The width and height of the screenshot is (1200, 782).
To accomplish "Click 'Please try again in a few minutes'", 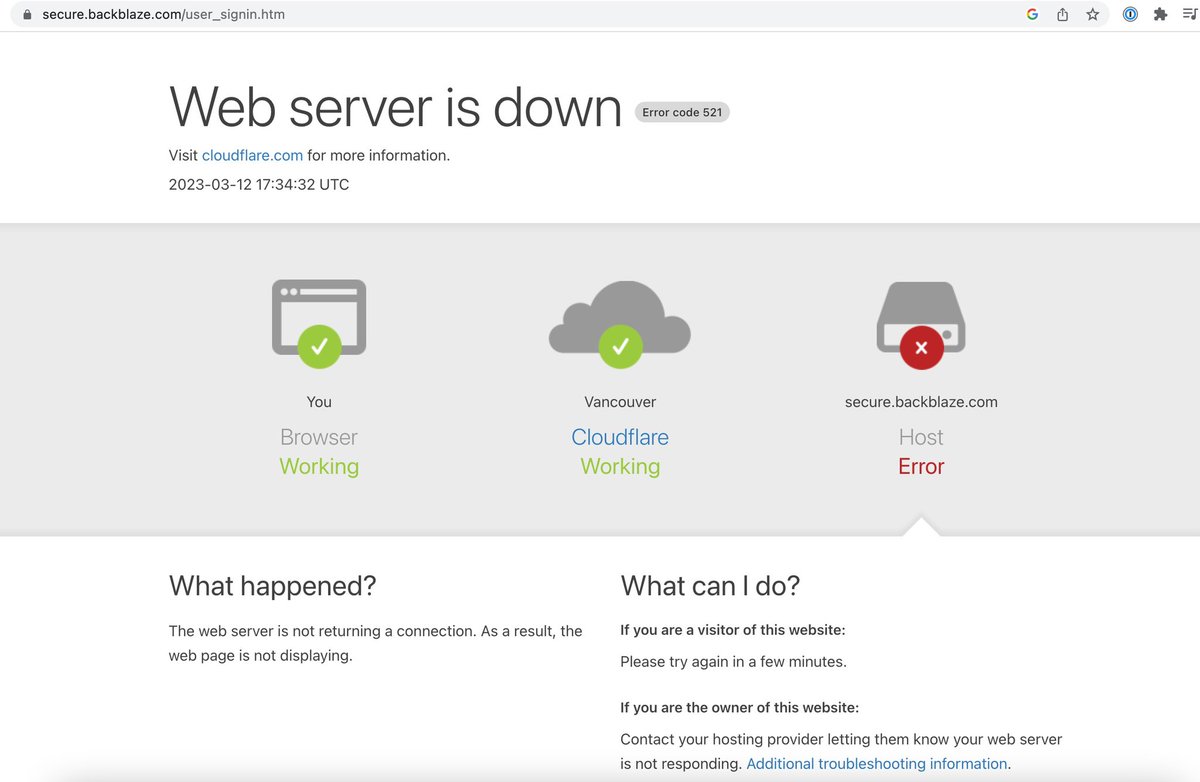I will pyautogui.click(x=733, y=661).
